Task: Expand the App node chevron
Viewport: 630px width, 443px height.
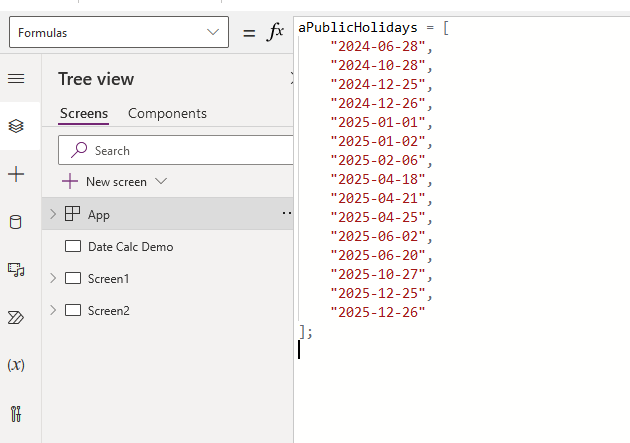Action: [x=53, y=214]
